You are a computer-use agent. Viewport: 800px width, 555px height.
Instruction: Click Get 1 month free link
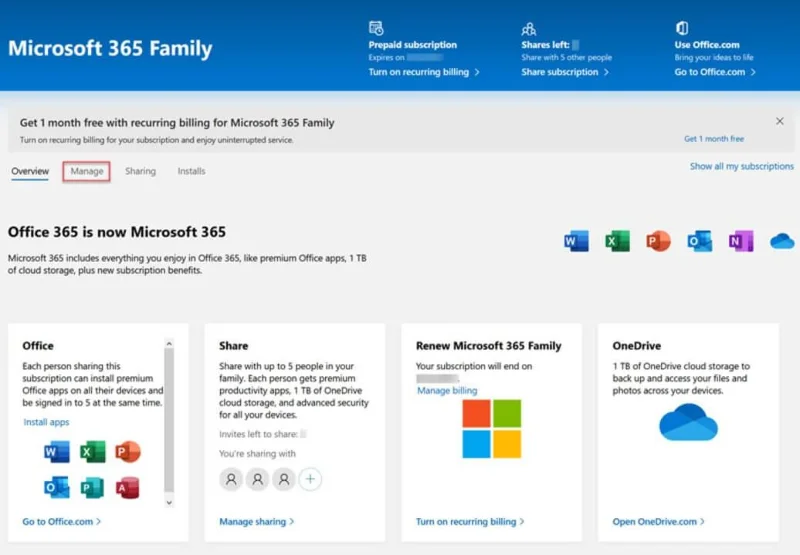point(714,139)
